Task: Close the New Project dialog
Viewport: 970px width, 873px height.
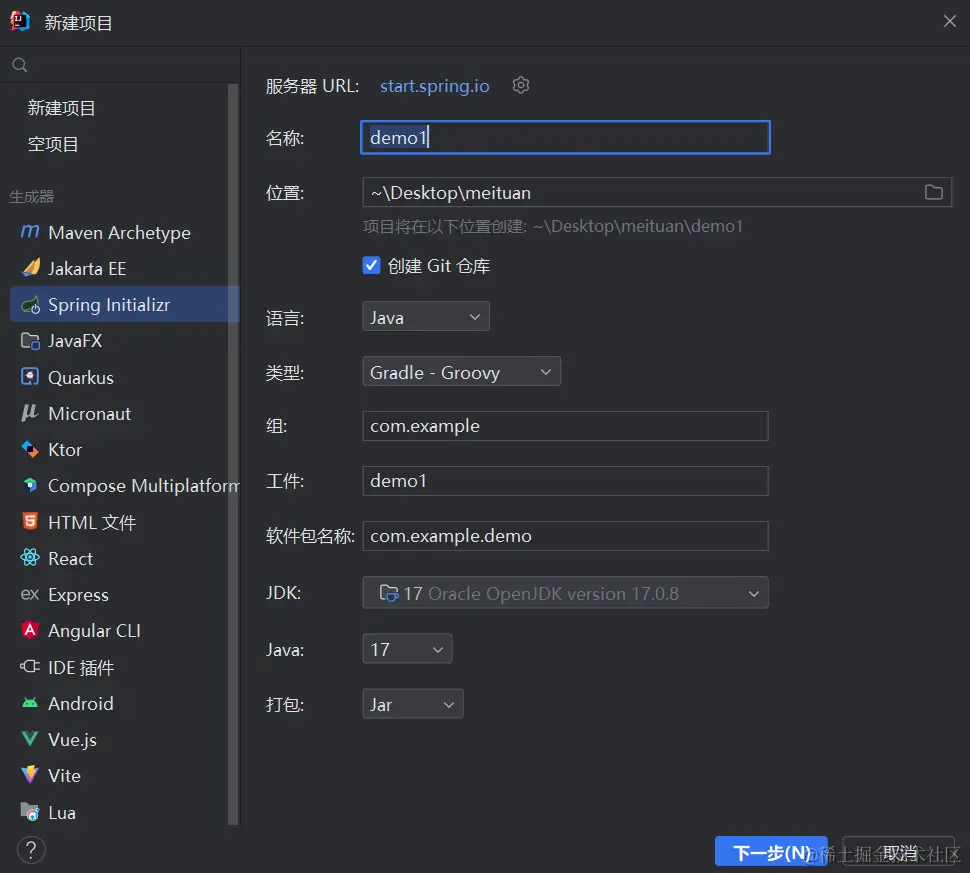Action: (950, 21)
